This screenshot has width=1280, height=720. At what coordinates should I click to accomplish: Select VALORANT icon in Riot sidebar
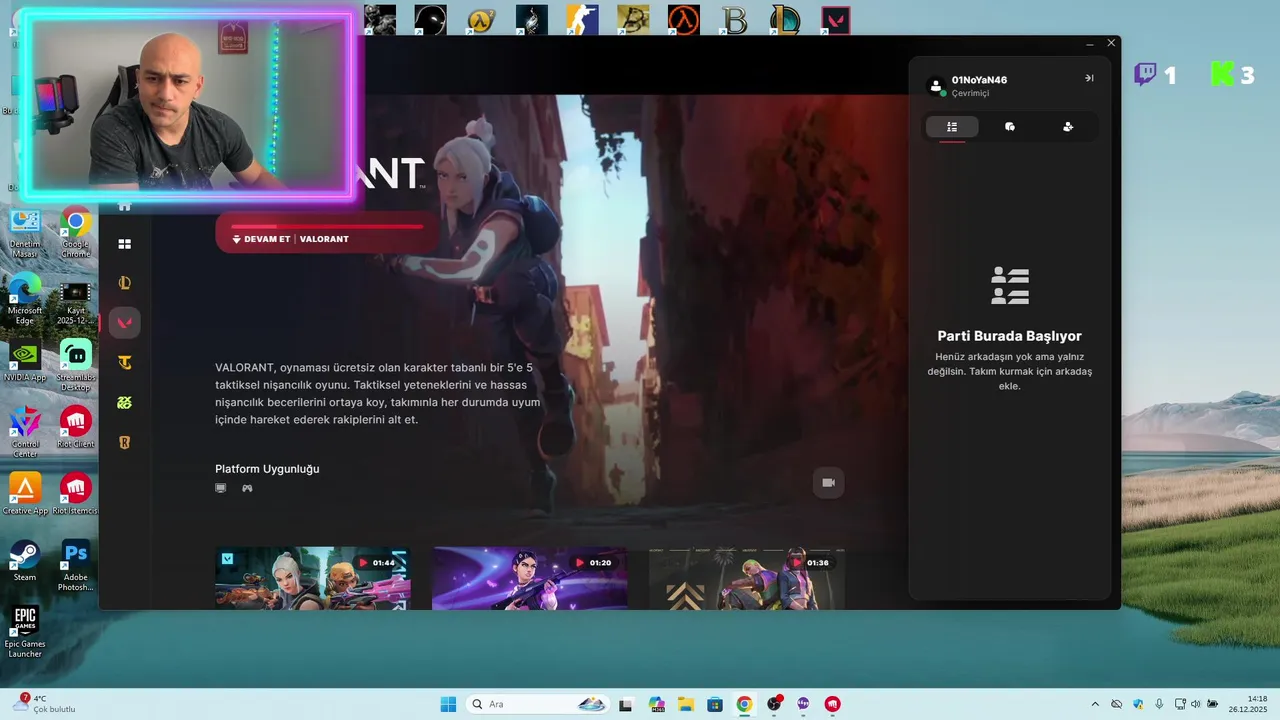click(x=125, y=323)
